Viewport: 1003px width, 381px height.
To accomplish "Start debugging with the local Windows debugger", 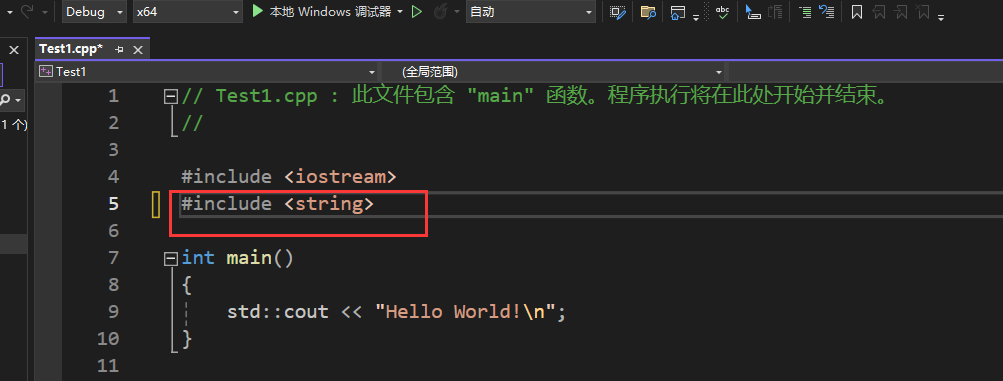I will click(x=321, y=12).
